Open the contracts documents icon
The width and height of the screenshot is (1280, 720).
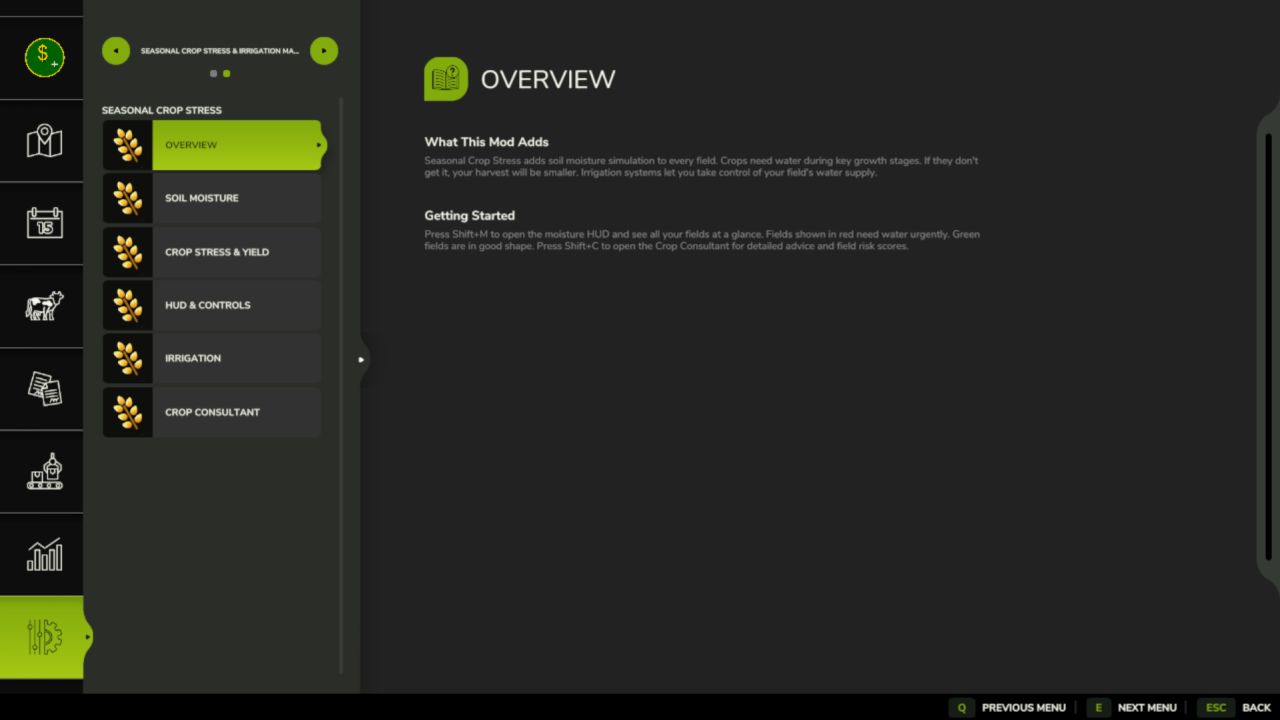44,389
